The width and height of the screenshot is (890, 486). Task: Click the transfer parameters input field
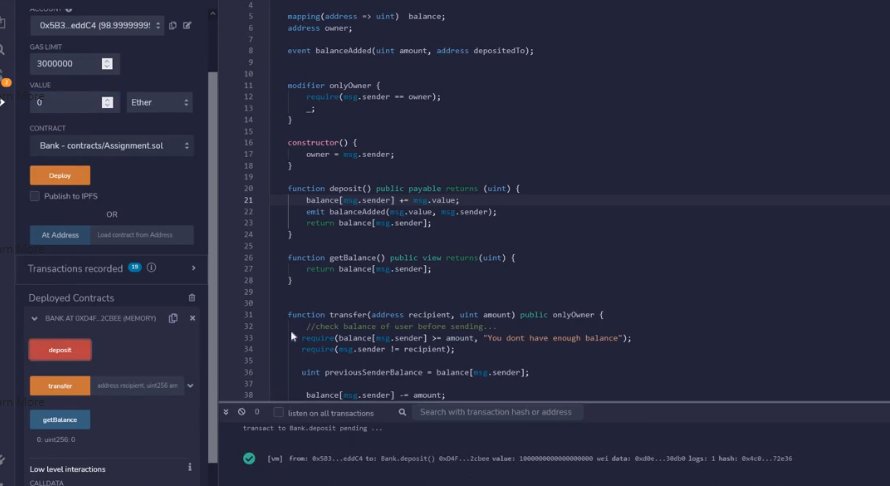click(137, 386)
